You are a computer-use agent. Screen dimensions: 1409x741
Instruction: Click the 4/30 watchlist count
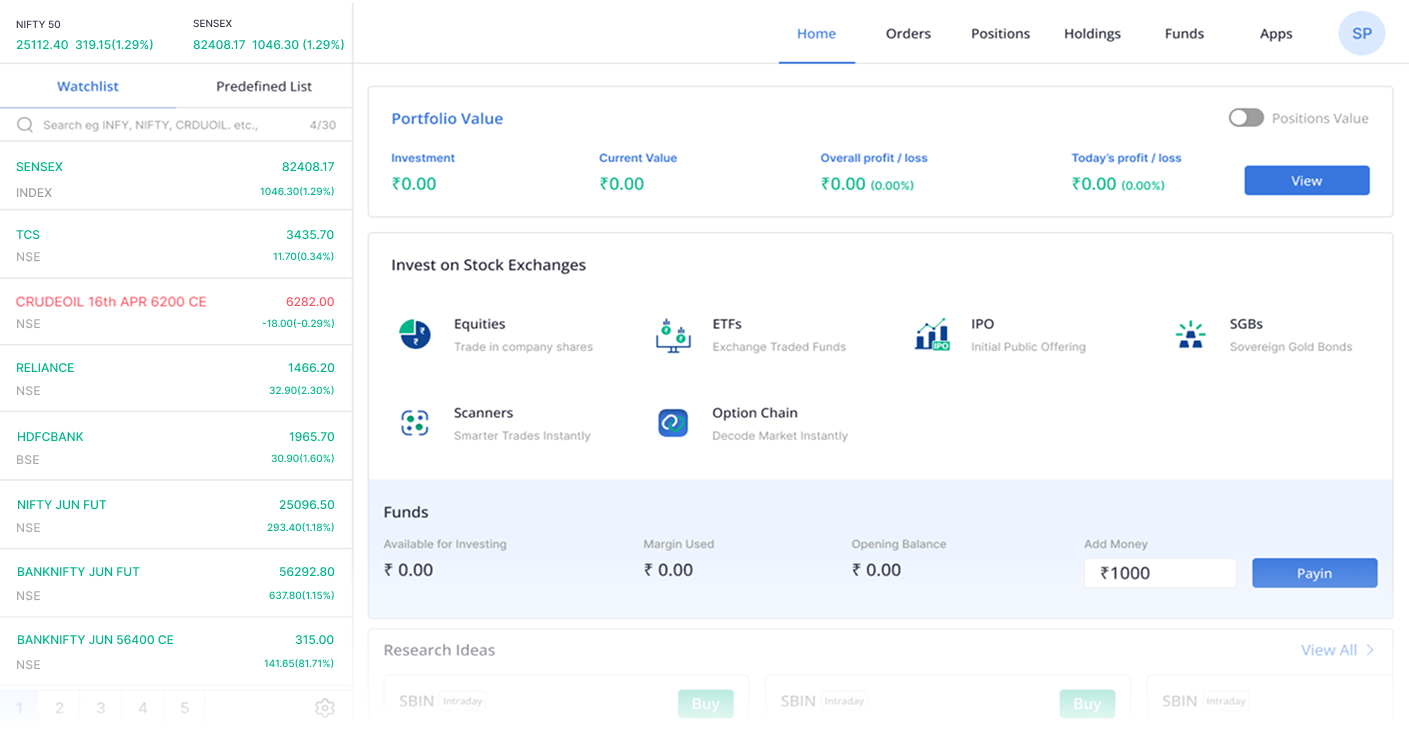click(323, 125)
